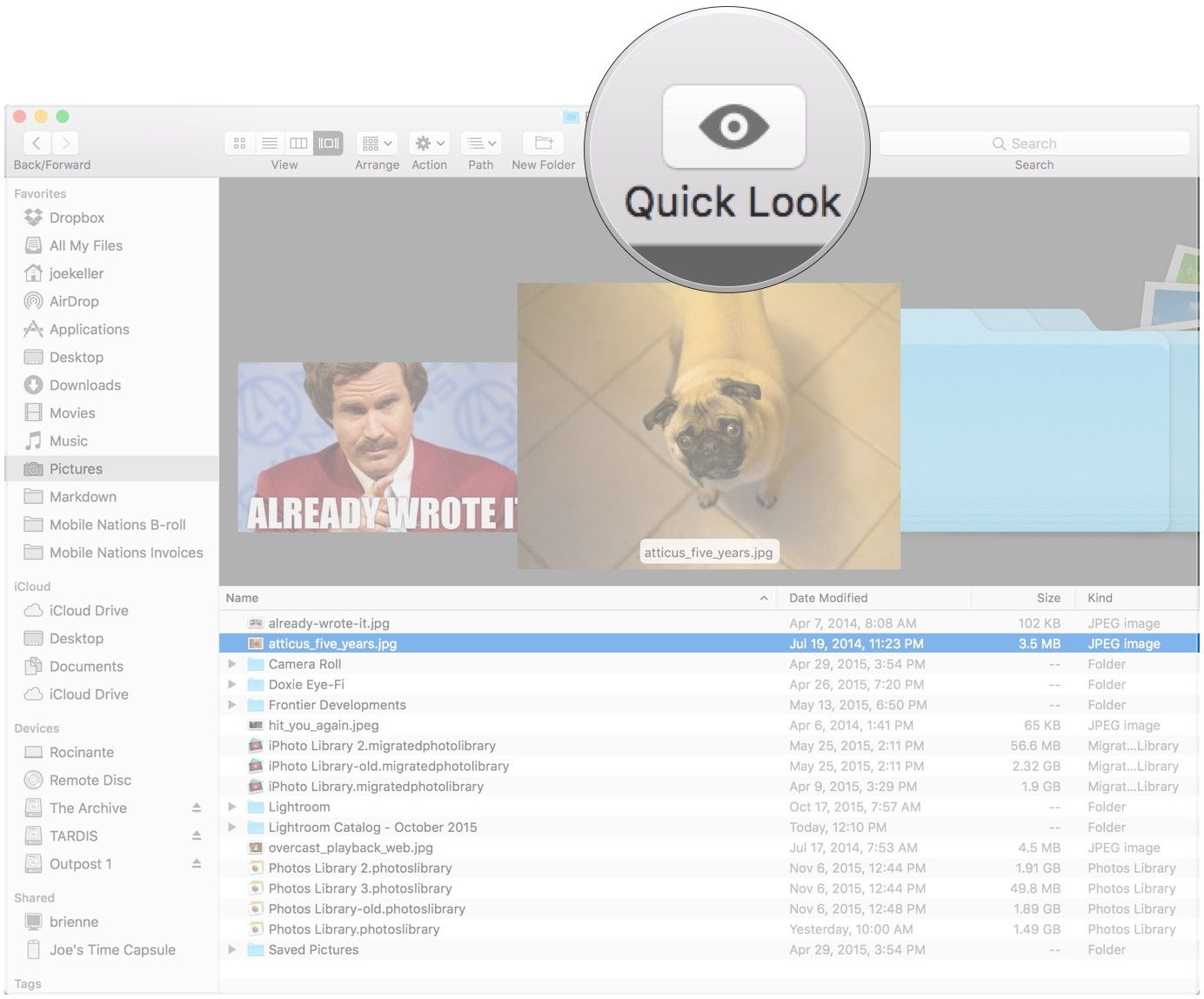1204x999 pixels.
Task: Switch to list view in toolbar
Action: [x=270, y=144]
